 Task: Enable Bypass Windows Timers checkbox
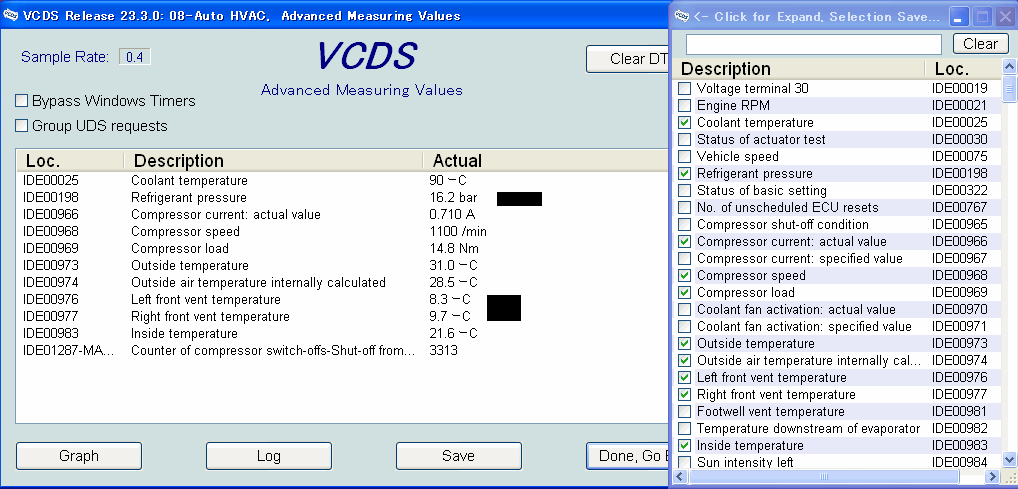(x=22, y=101)
